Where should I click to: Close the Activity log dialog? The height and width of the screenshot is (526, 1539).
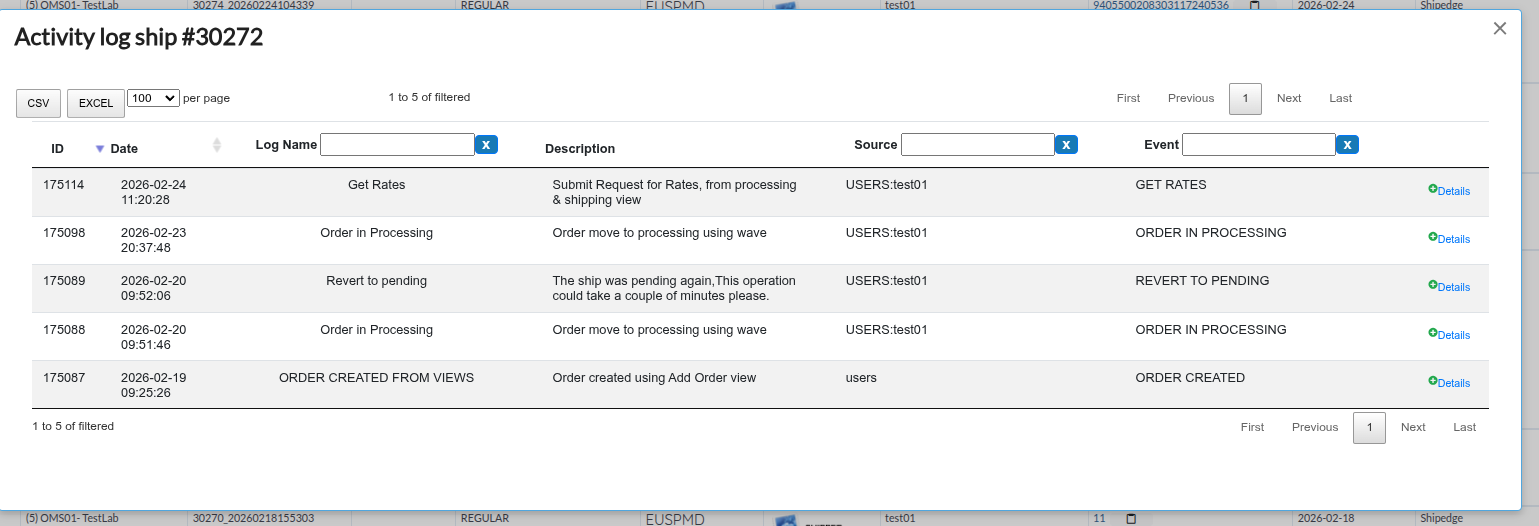tap(1499, 29)
